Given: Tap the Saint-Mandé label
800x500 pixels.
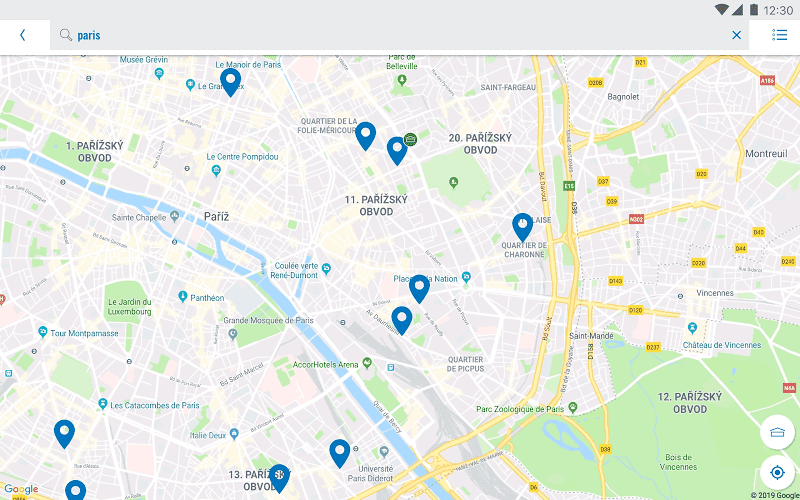Looking at the screenshot, I should pos(591,336).
